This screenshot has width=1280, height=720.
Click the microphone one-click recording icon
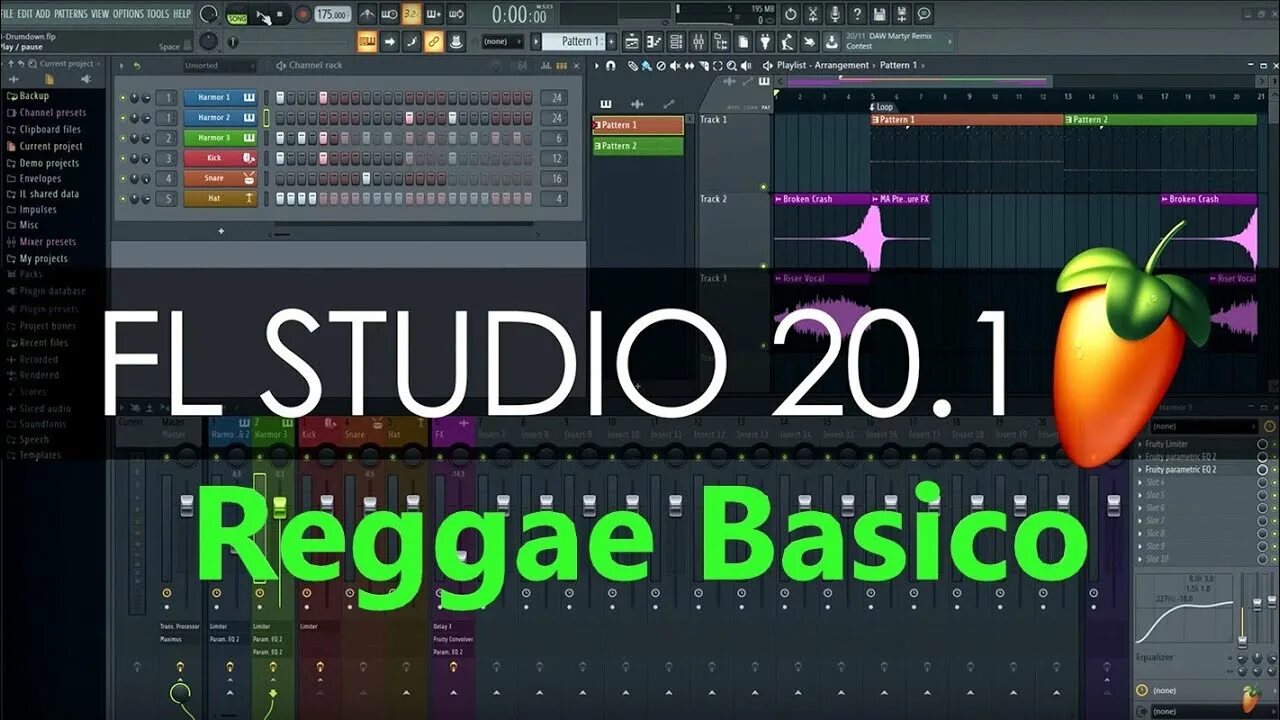coord(835,14)
